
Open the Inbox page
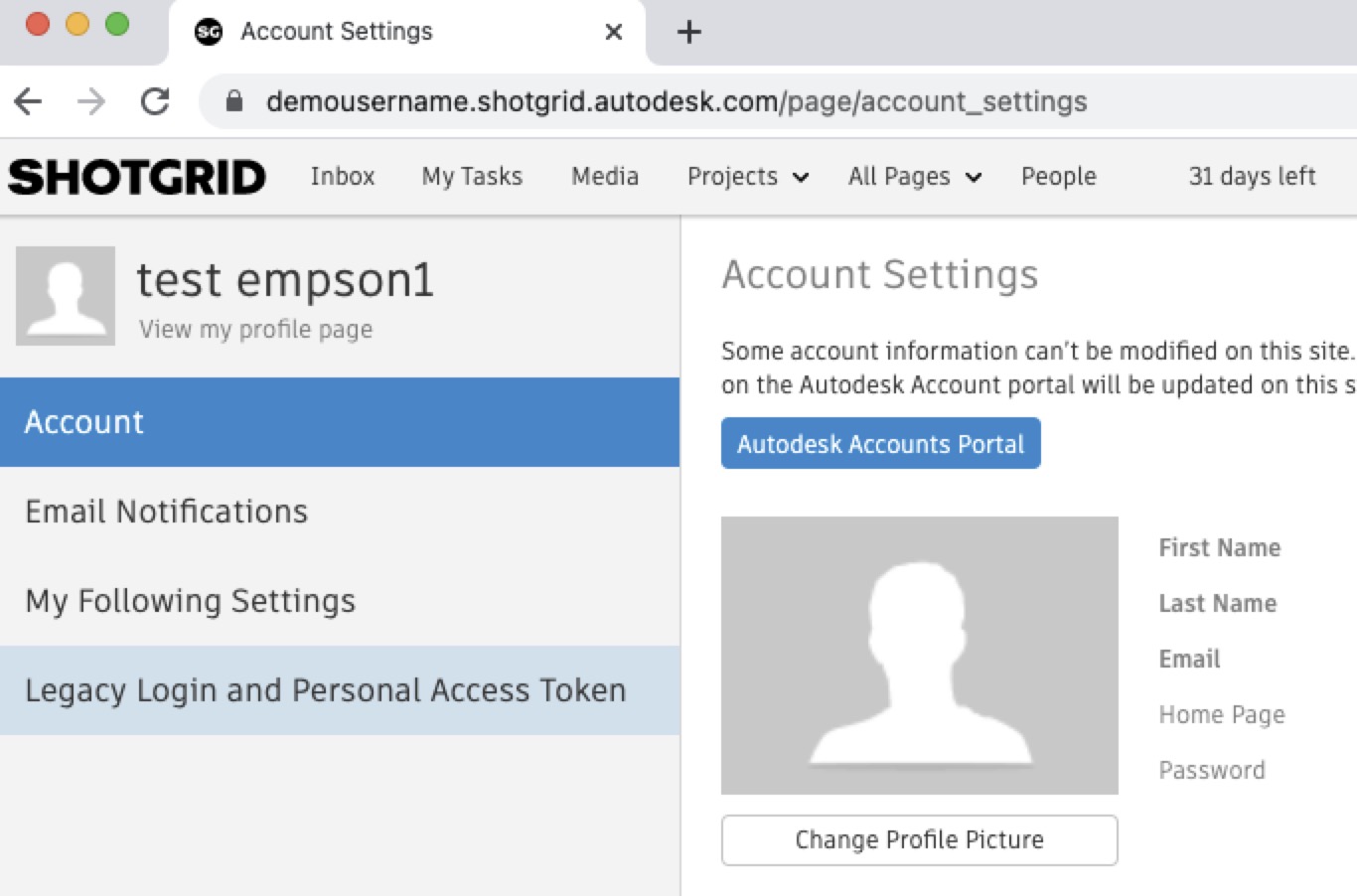(x=343, y=177)
